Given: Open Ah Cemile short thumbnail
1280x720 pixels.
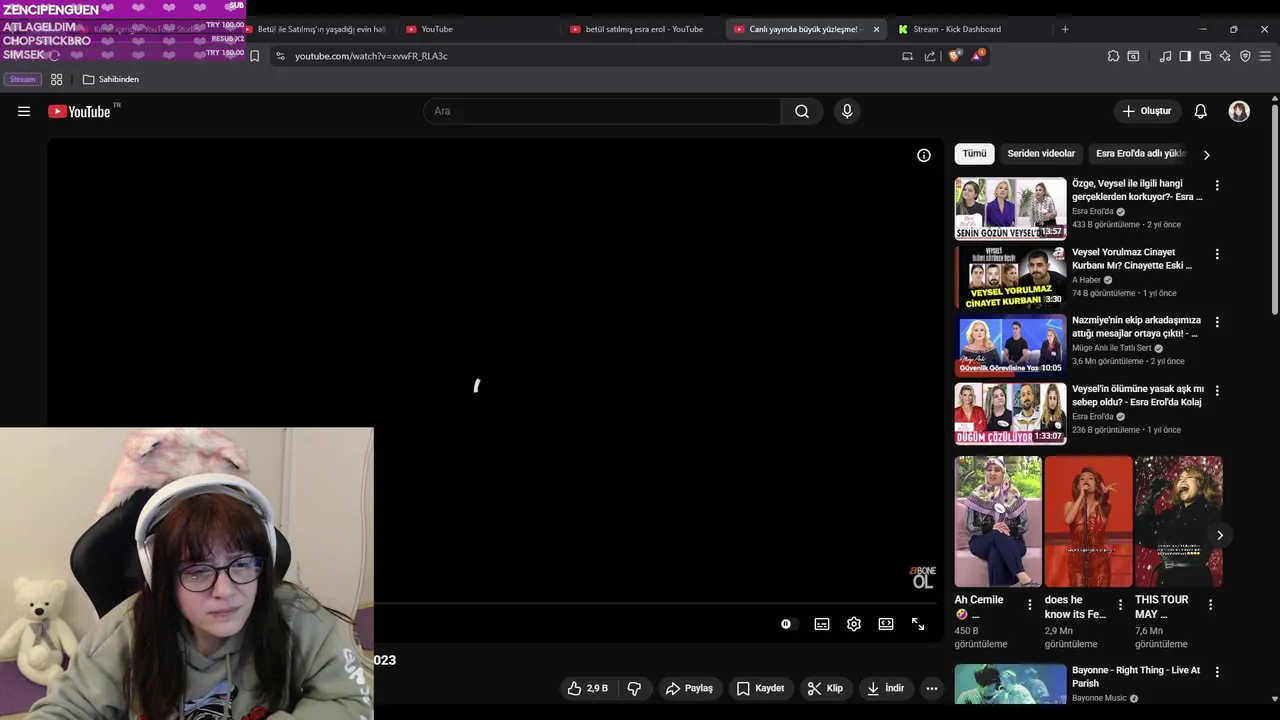Looking at the screenshot, I should coord(998,521).
